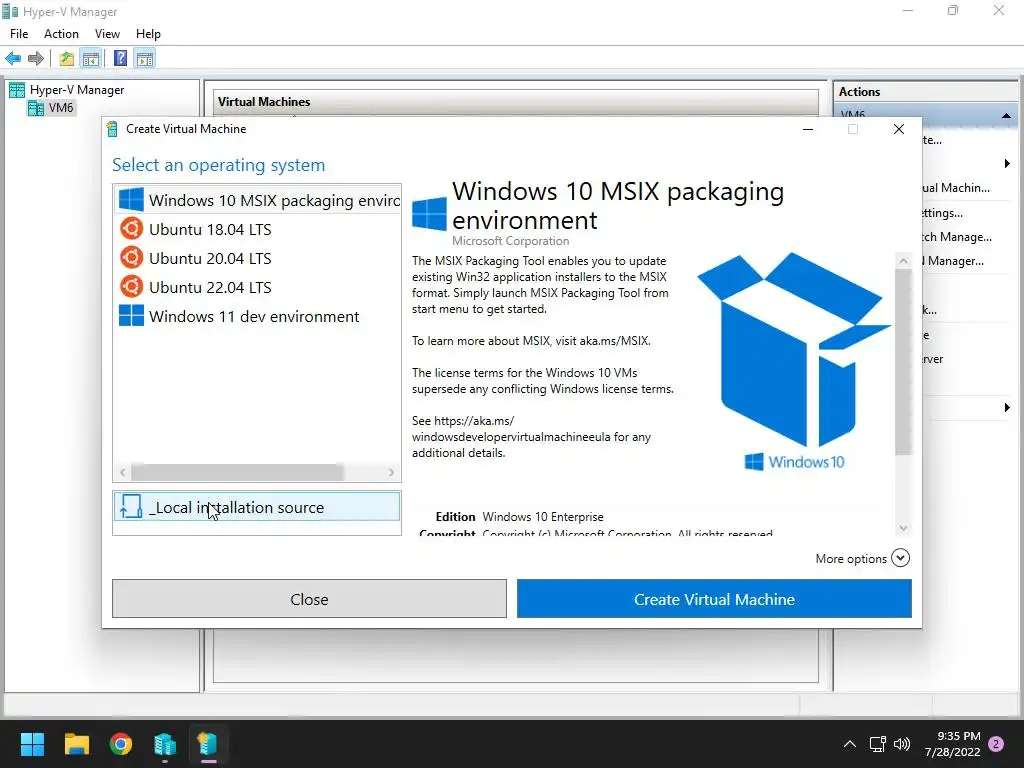Viewport: 1024px width, 768px height.
Task: Click the Ubuntu icon beside Ubuntu 20.04 LTS
Action: [x=131, y=257]
